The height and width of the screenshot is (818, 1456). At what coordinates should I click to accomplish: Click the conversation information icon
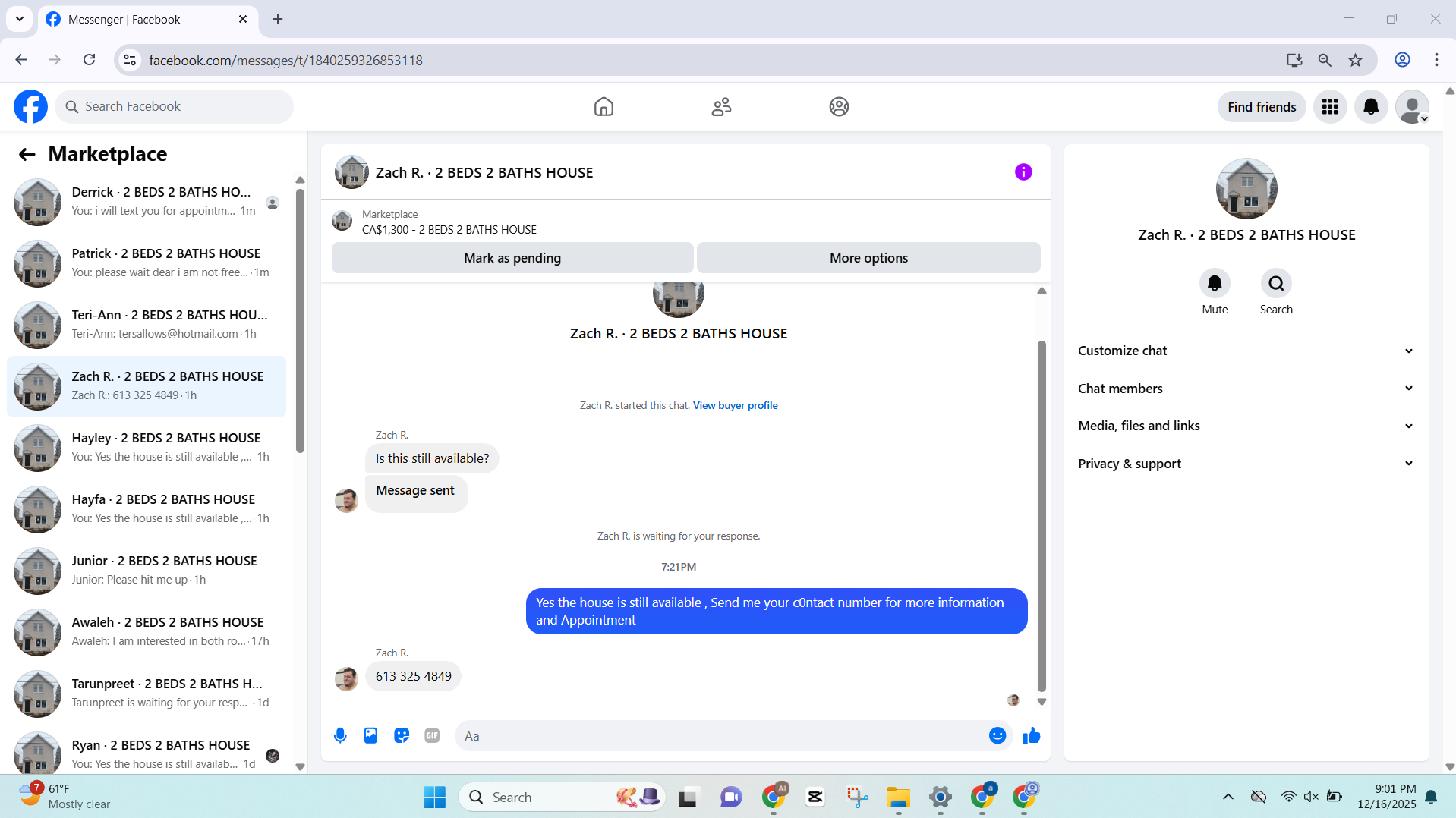coord(1023,172)
